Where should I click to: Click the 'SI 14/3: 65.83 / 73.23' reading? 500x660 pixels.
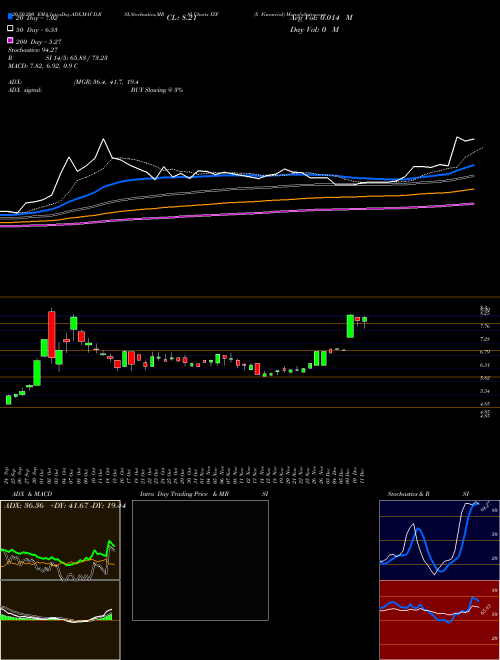[x=77, y=58]
